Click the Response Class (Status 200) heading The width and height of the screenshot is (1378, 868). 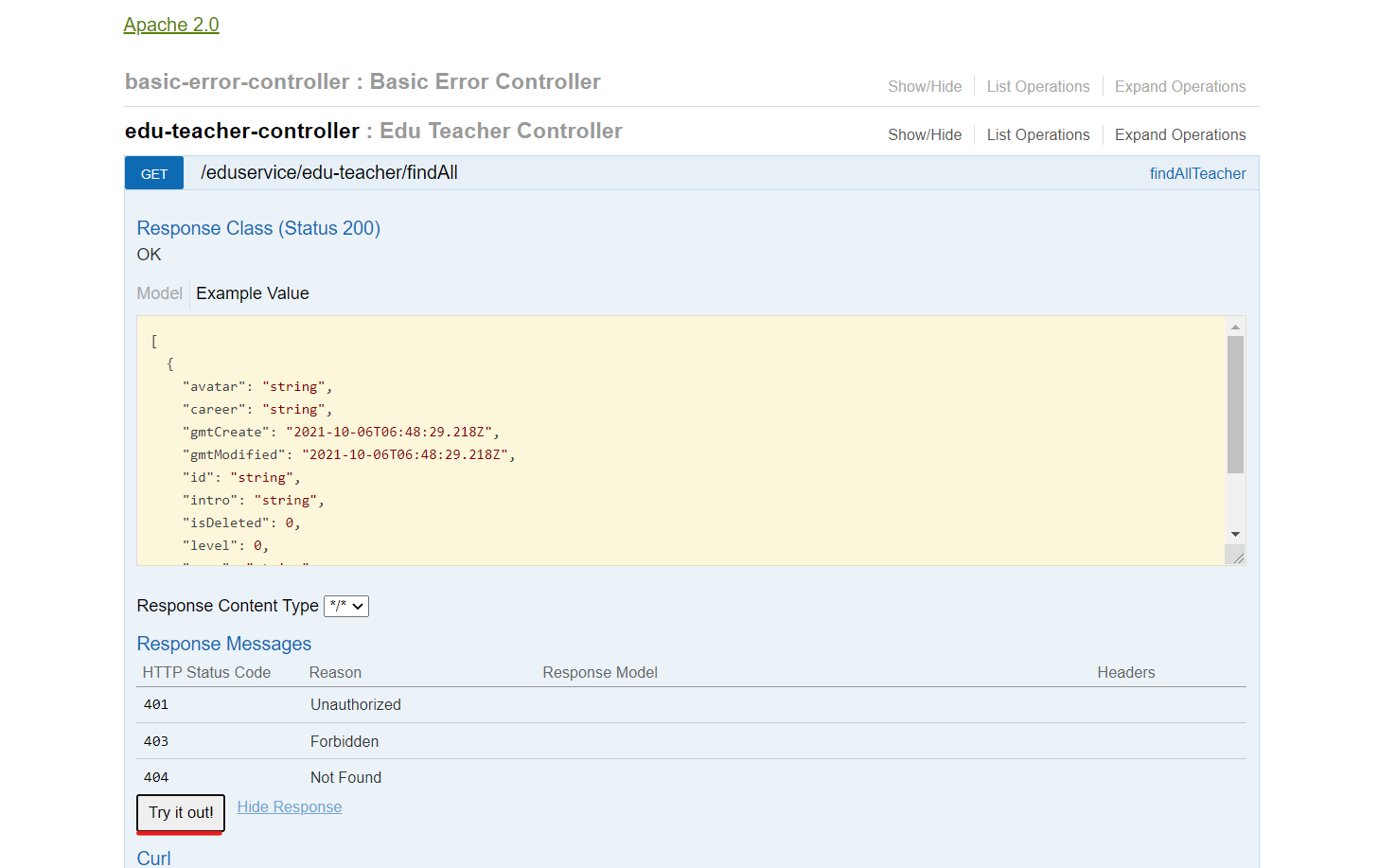tap(258, 228)
